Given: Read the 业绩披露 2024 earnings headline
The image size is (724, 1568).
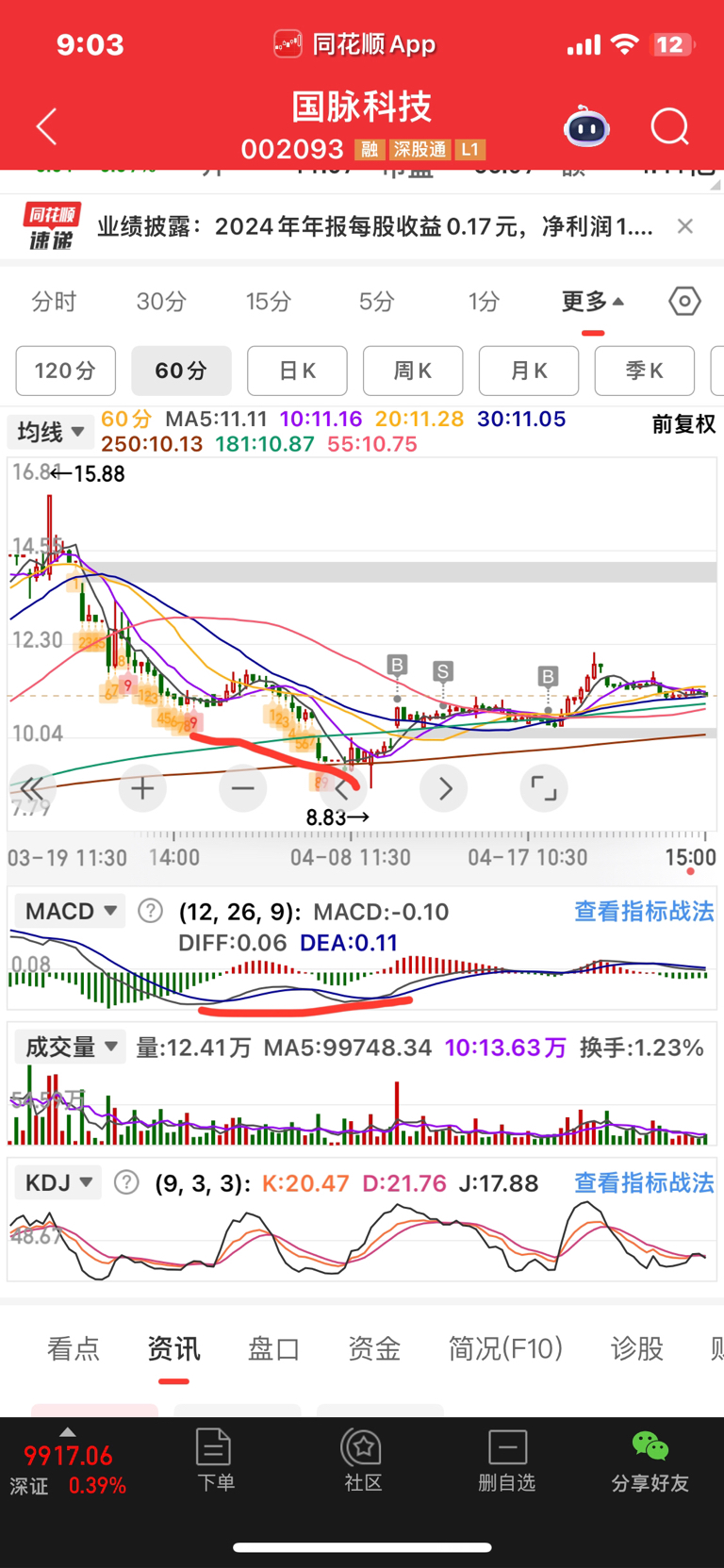Looking at the screenshot, I should [x=375, y=226].
